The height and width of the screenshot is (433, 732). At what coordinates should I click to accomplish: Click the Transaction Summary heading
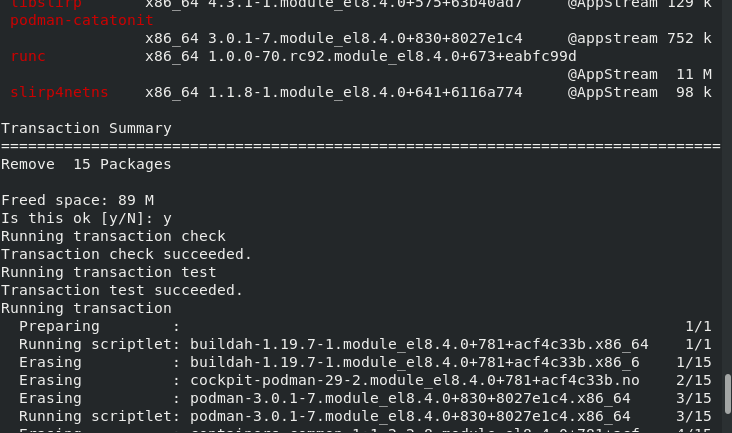click(x=86, y=128)
